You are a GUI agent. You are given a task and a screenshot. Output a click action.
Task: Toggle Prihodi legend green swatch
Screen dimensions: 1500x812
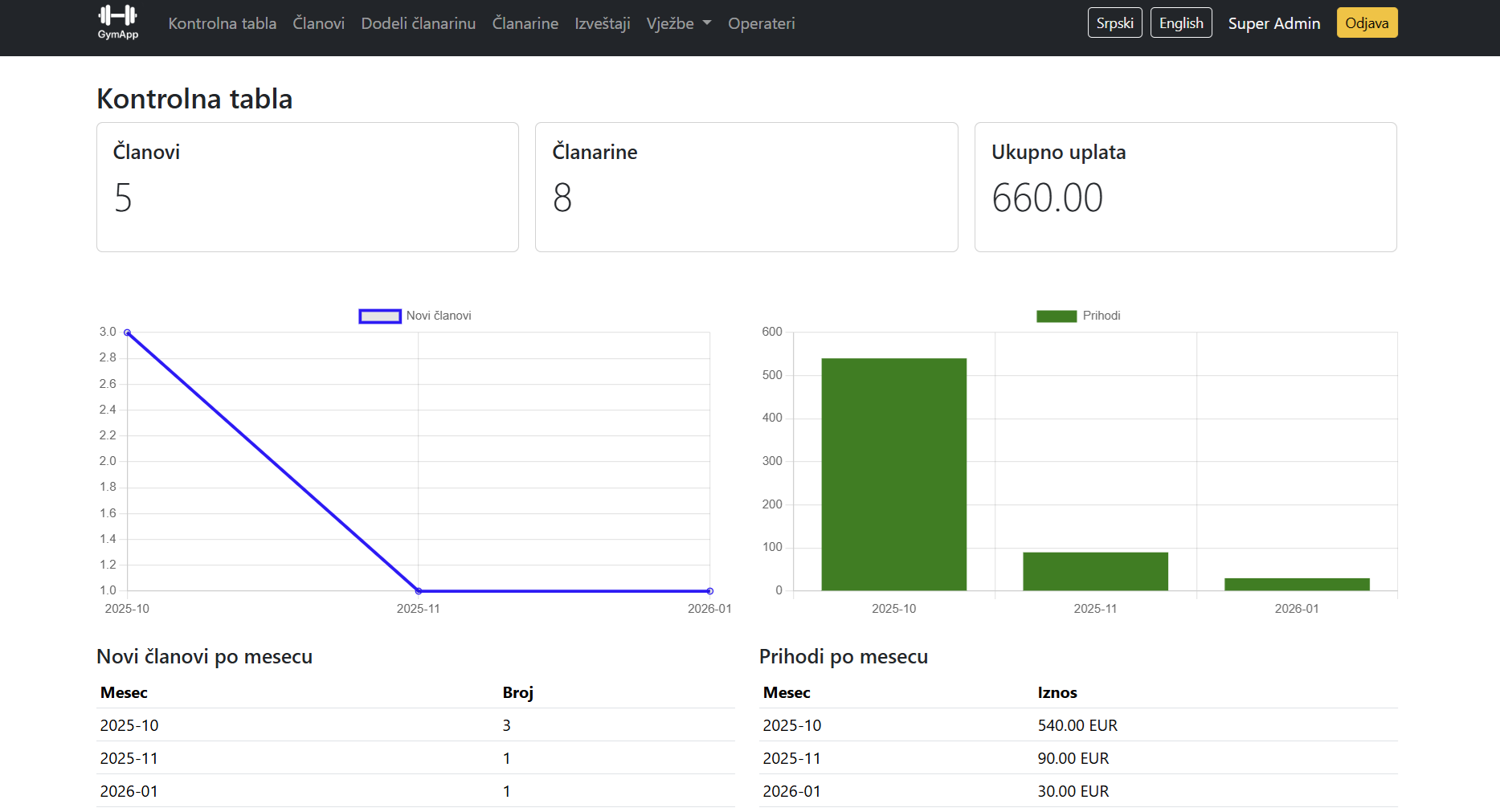pos(1056,316)
